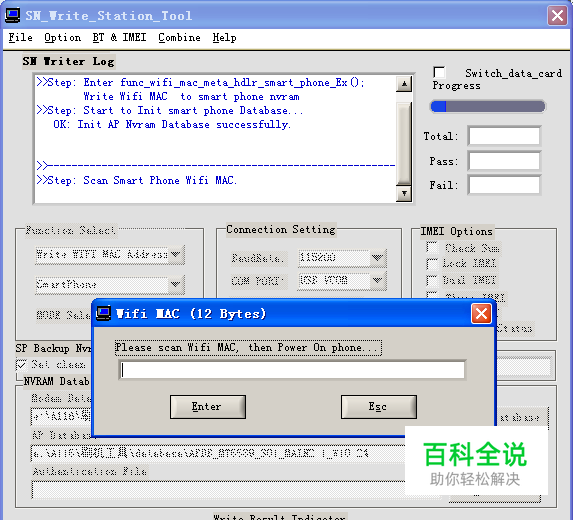This screenshot has height=520, width=573.
Task: Toggle the Lock IMEI checkbox
Action: (432, 264)
